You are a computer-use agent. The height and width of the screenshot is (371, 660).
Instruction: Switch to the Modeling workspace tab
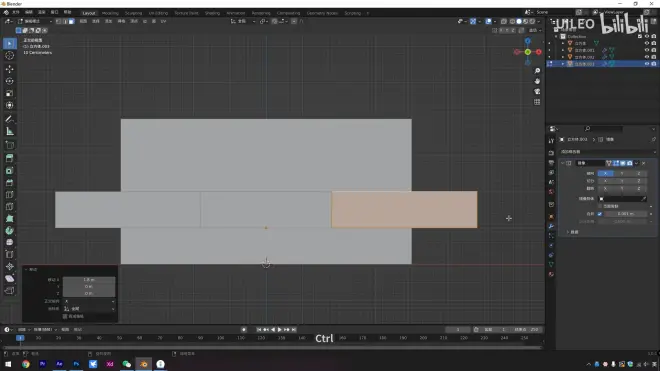coord(110,13)
